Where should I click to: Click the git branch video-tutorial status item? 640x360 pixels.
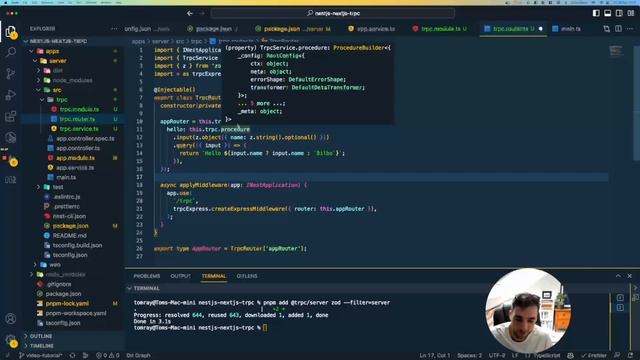40,356
